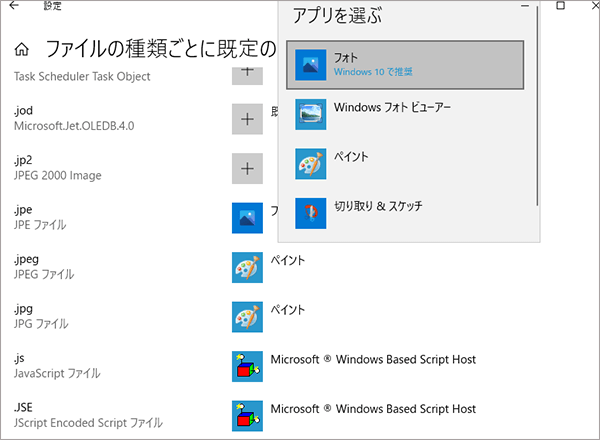This screenshot has height=440, width=600.
Task: Select the フォト app in the chooser
Action: [x=405, y=65]
